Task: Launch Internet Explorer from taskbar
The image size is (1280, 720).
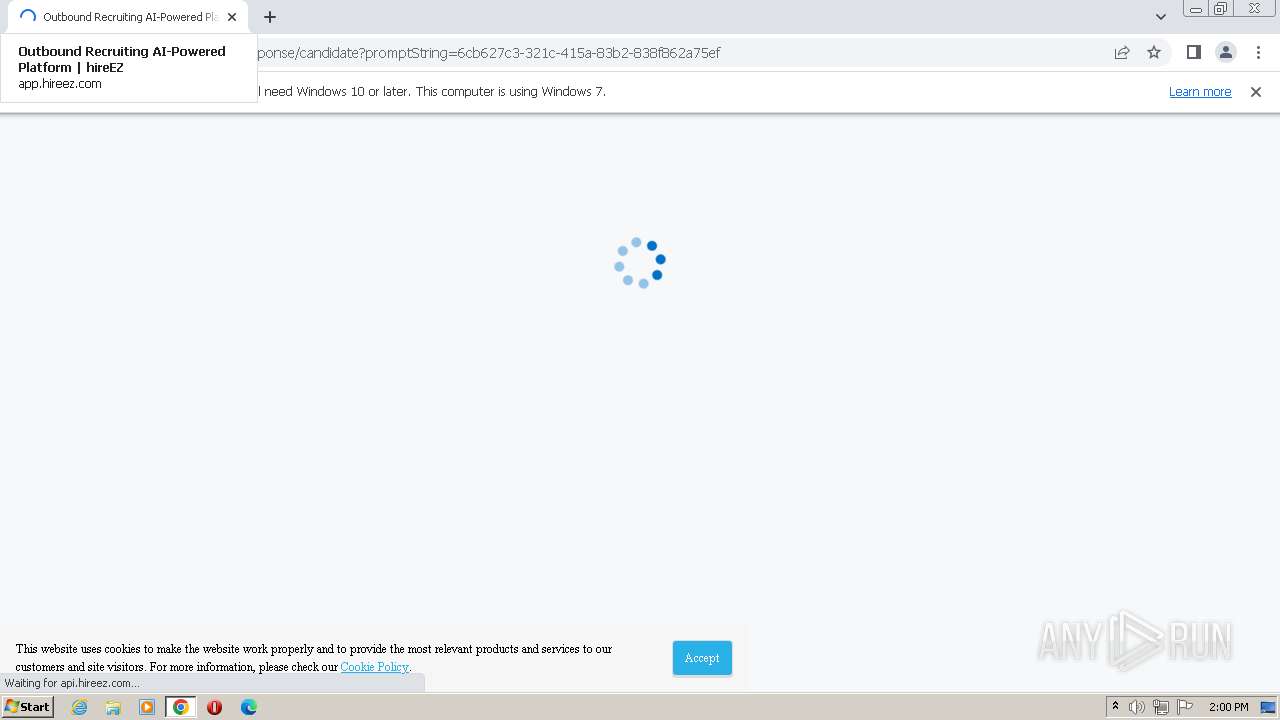Action: [x=80, y=707]
